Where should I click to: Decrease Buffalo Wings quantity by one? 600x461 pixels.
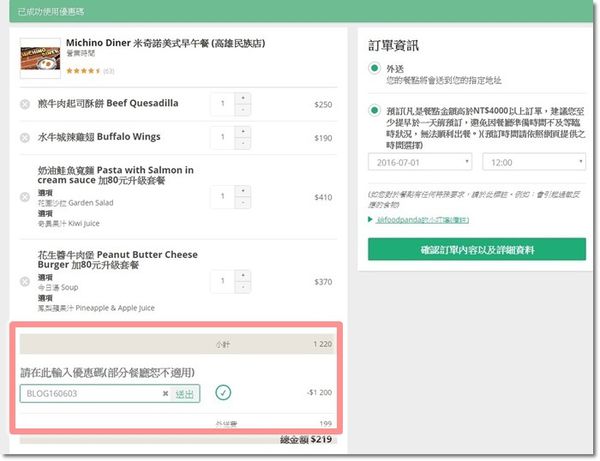(x=244, y=142)
